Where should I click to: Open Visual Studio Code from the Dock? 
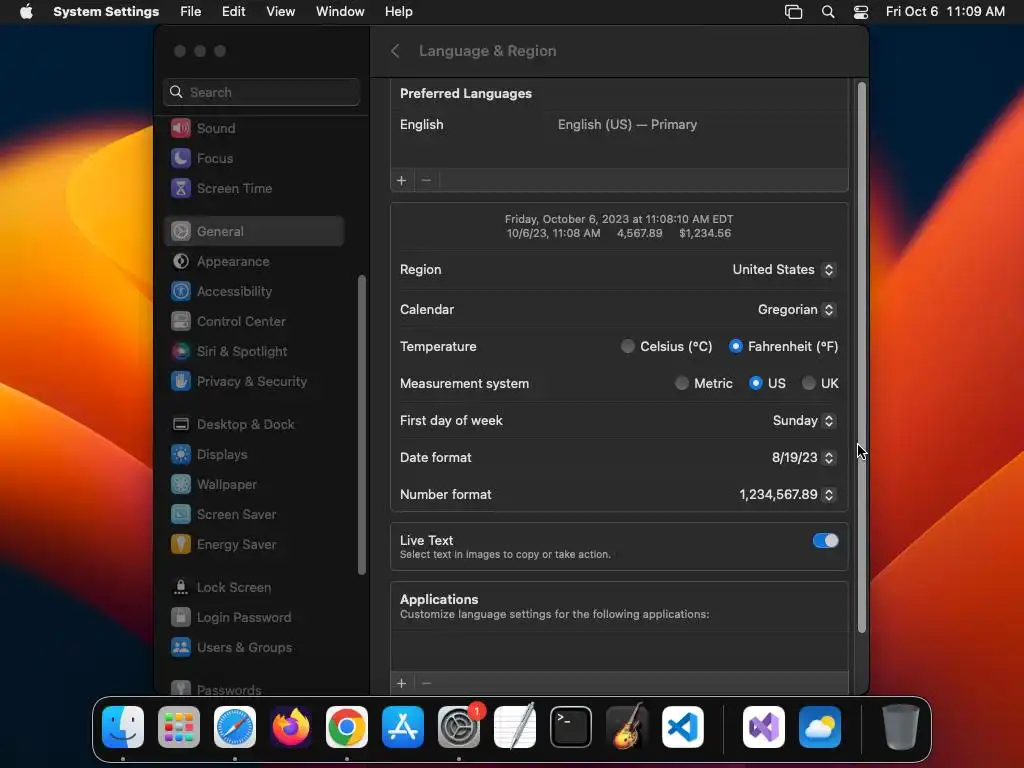pyautogui.click(x=683, y=727)
